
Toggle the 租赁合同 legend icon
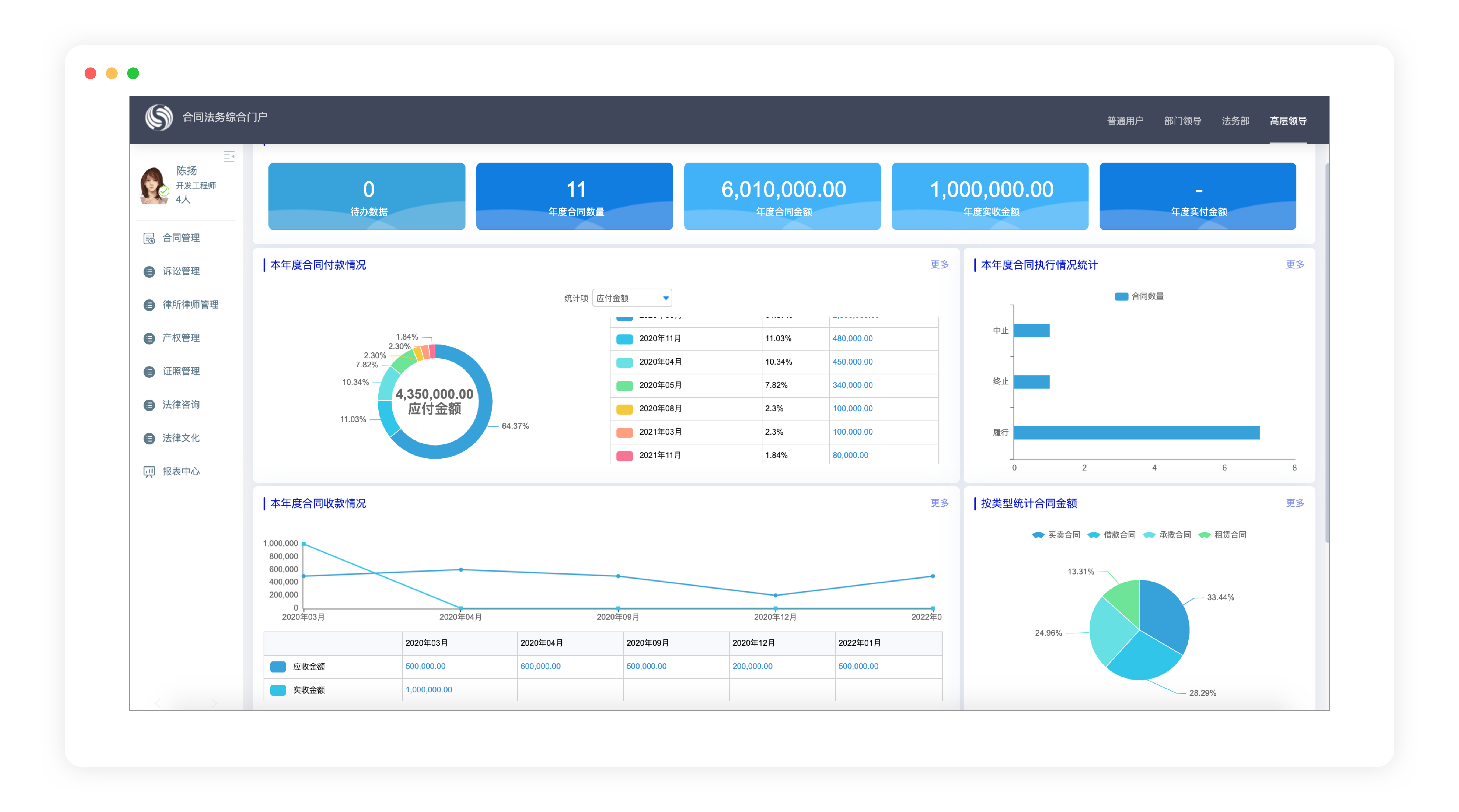(1204, 535)
